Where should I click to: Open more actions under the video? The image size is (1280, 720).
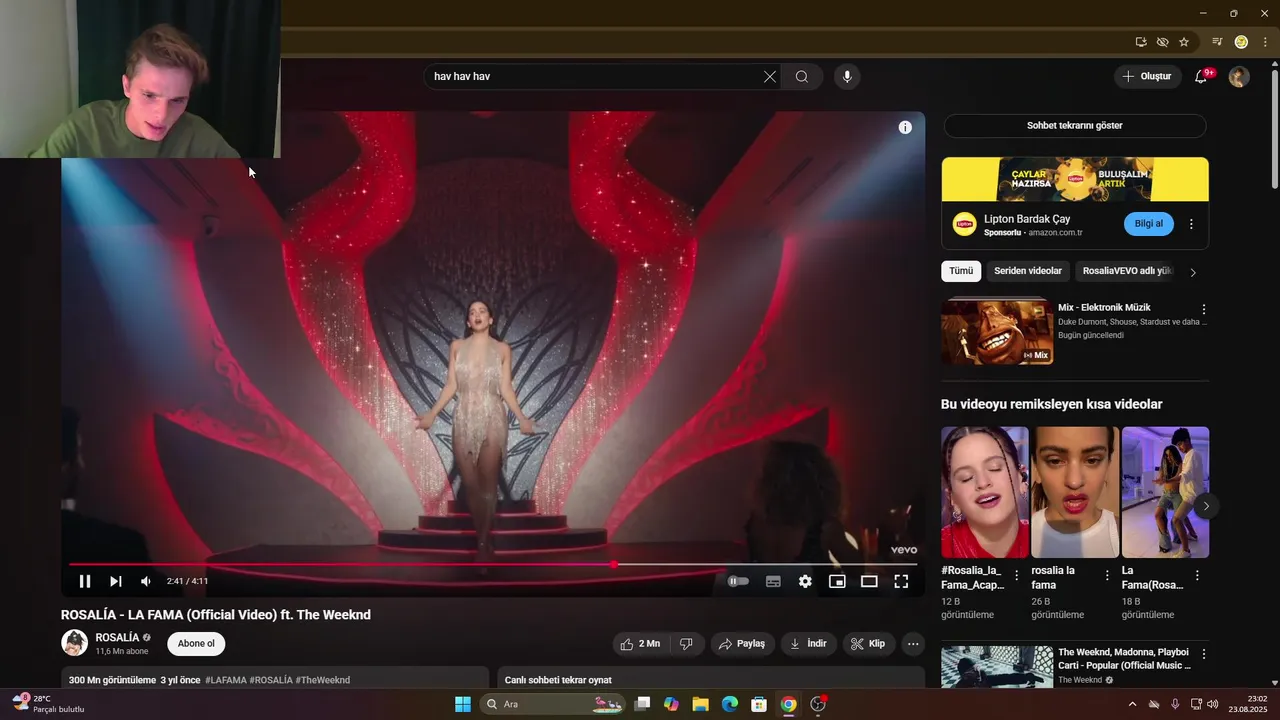coord(913,644)
